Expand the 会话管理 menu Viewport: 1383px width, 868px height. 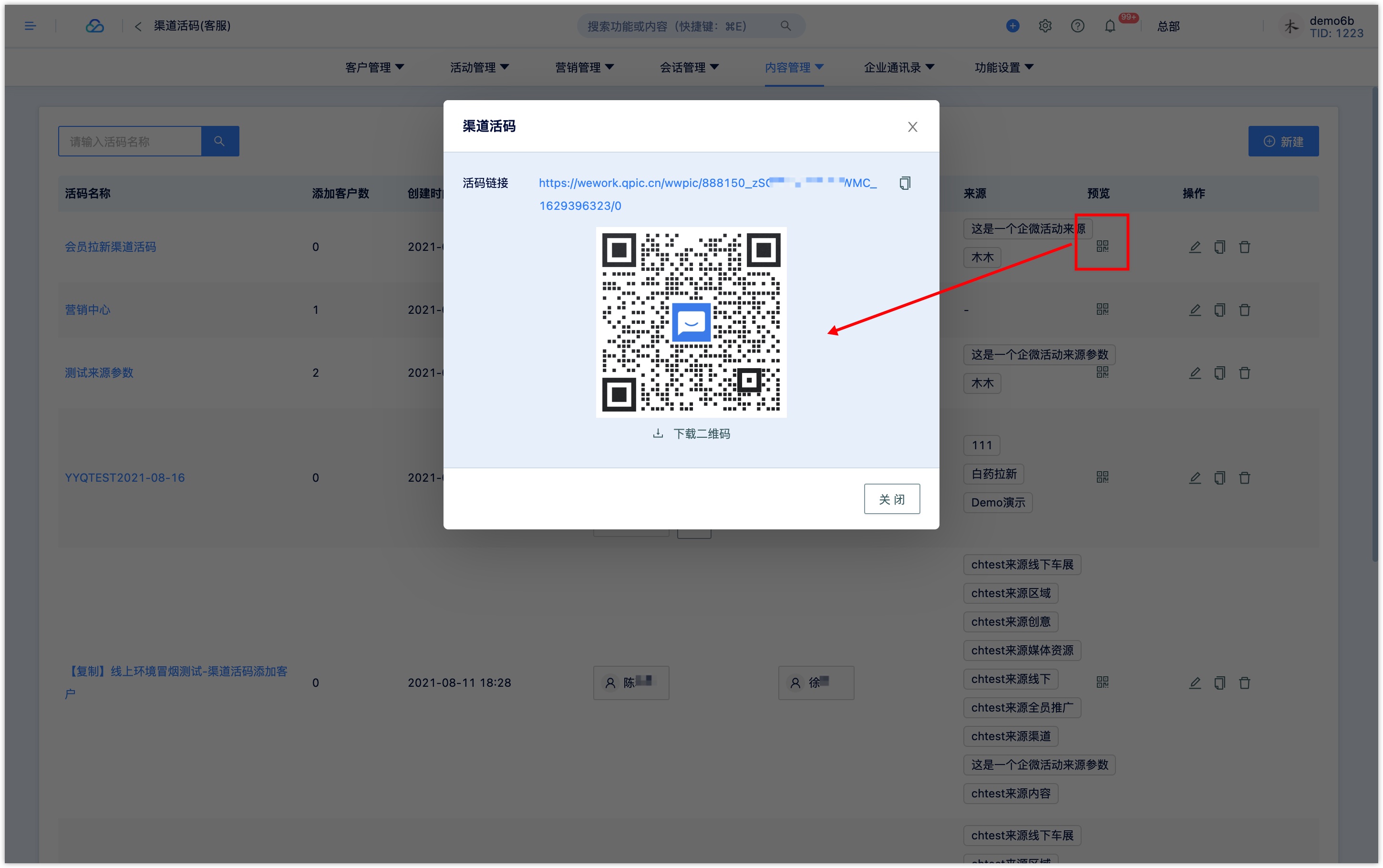click(689, 67)
